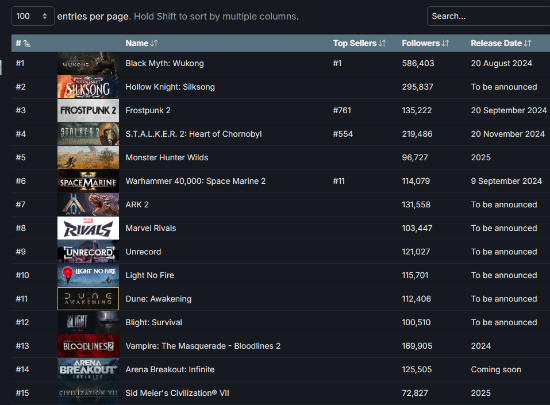Viewport: 550px width, 405px height.
Task: Click the Marvel Rivals logo image
Action: [x=88, y=228]
